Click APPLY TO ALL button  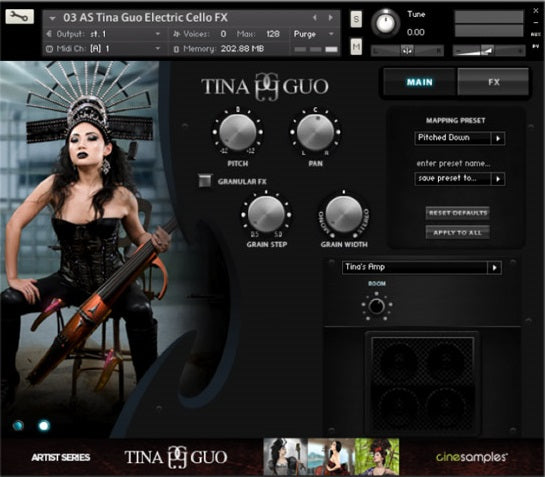point(458,233)
